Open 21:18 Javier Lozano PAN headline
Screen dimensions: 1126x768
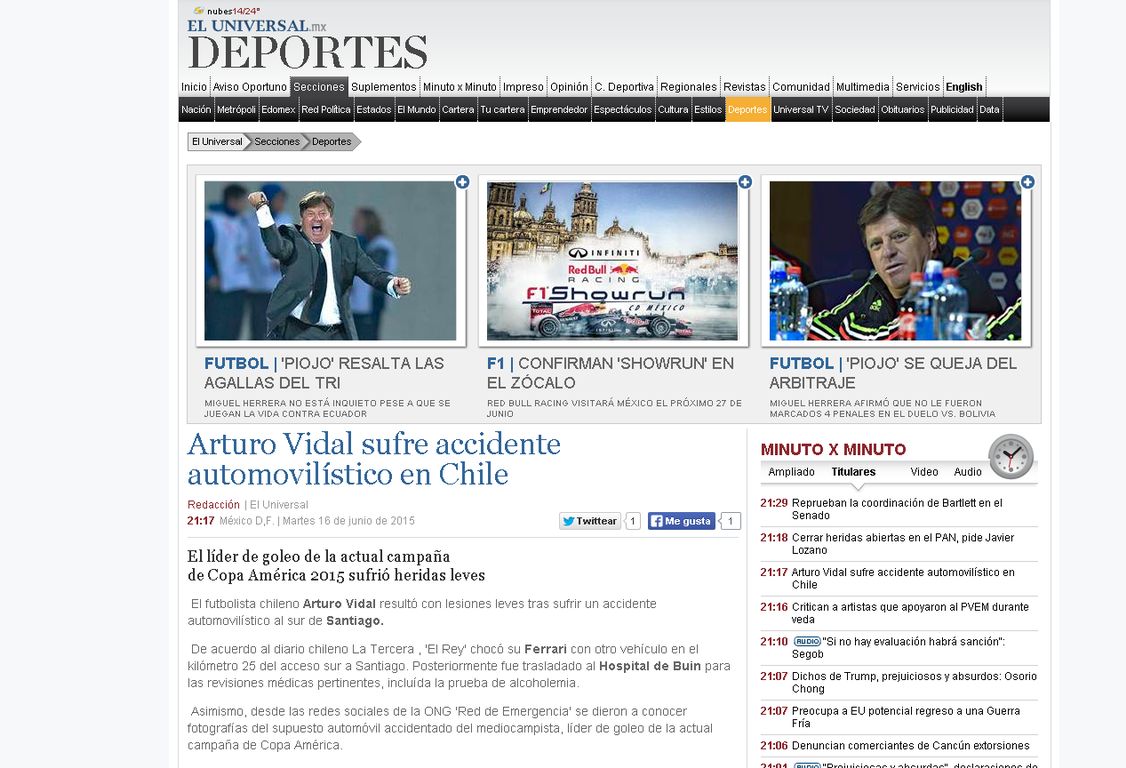[903, 544]
